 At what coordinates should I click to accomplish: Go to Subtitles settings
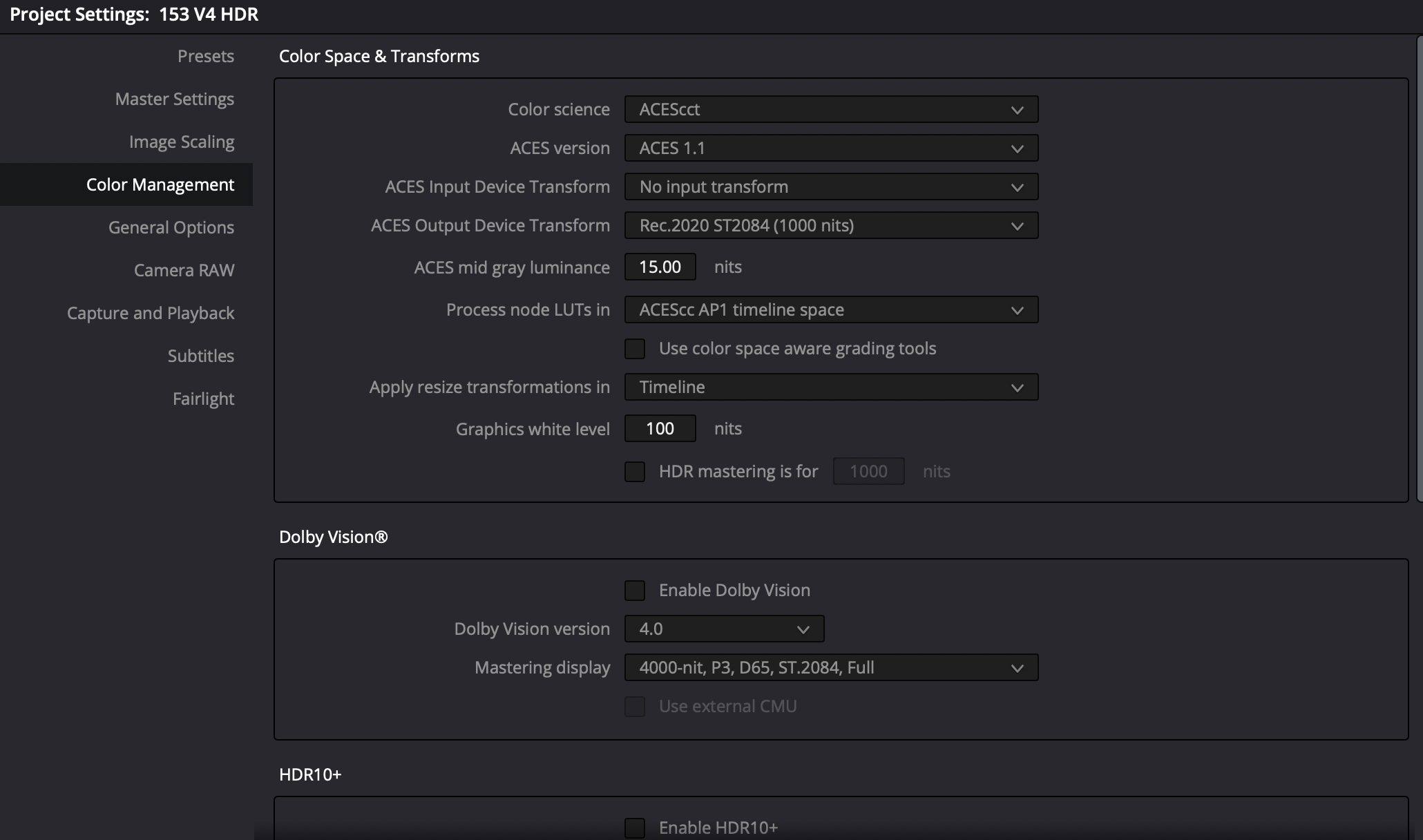[x=200, y=356]
